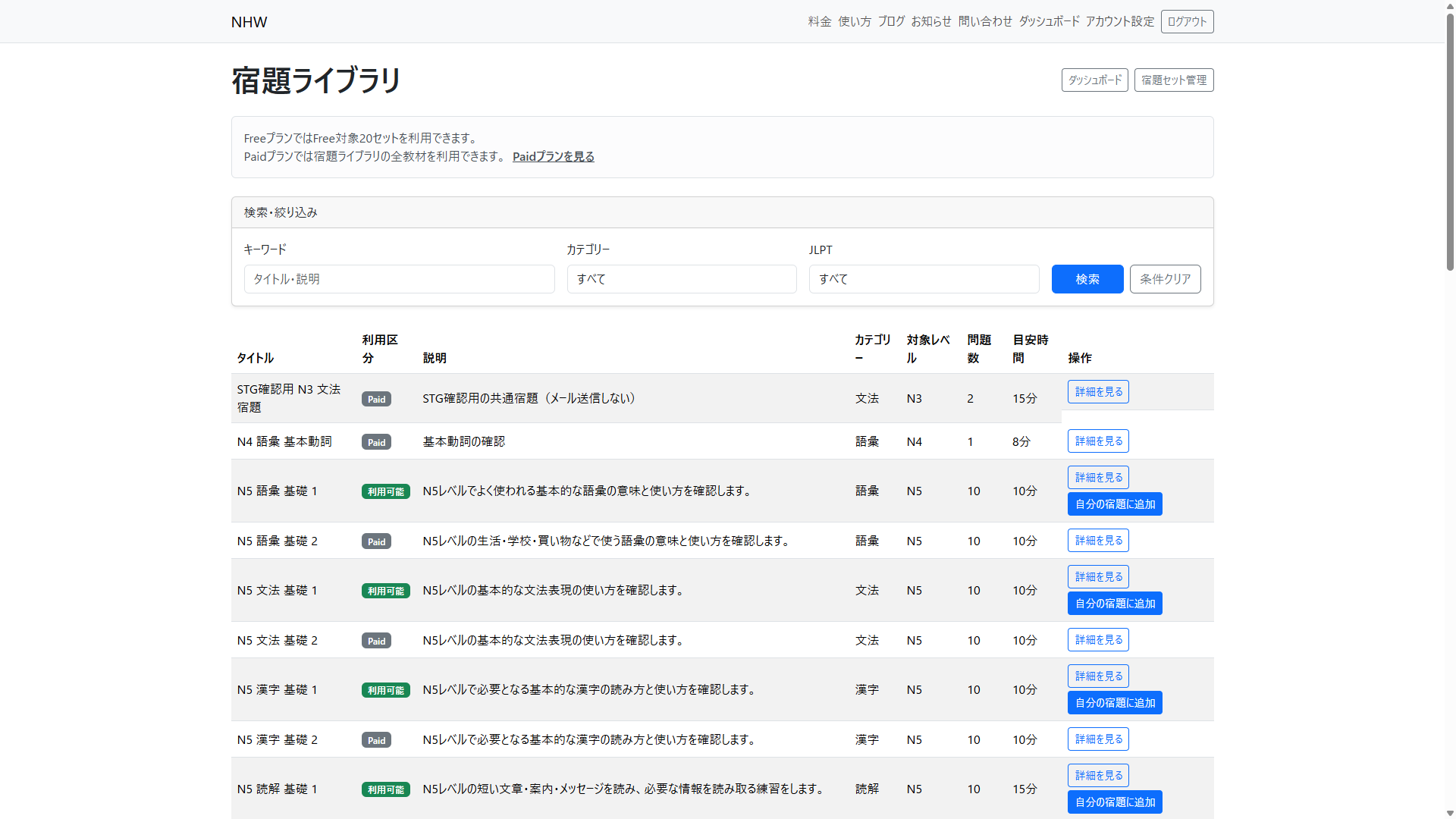Click the page vertical scrollbar
The width and height of the screenshot is (1456, 819).
1450,141
